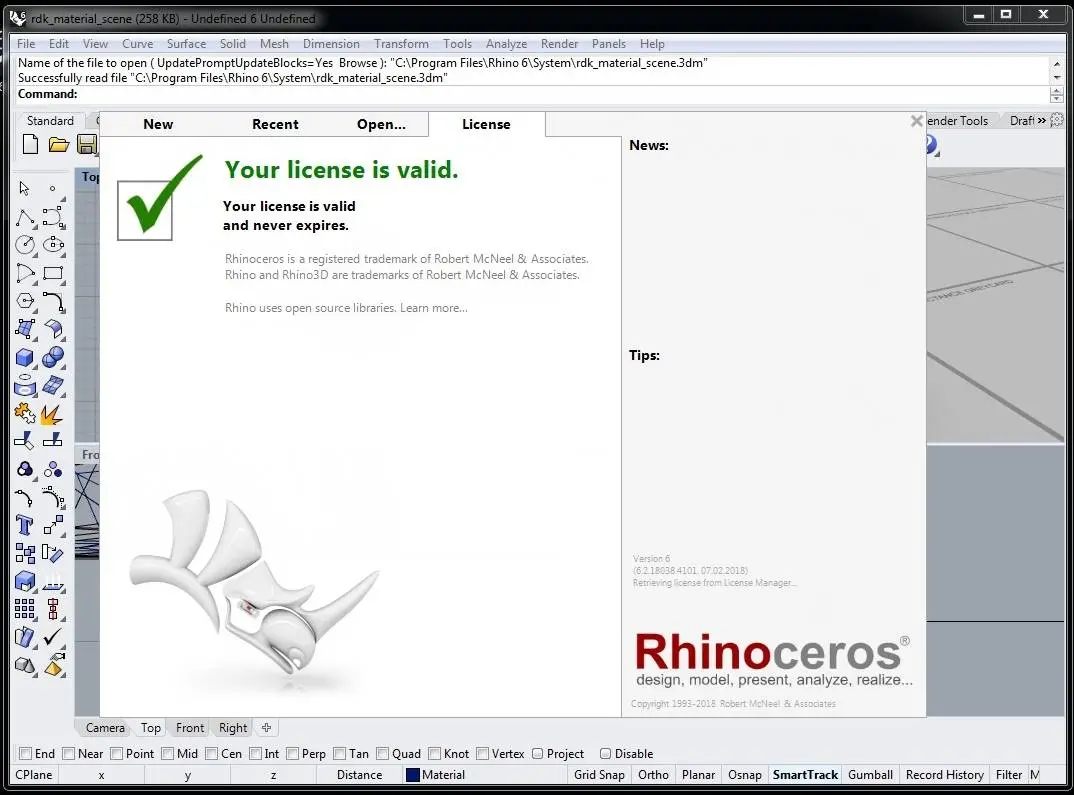
Task: Enable the Cen osnap checkbox
Action: (x=212, y=754)
